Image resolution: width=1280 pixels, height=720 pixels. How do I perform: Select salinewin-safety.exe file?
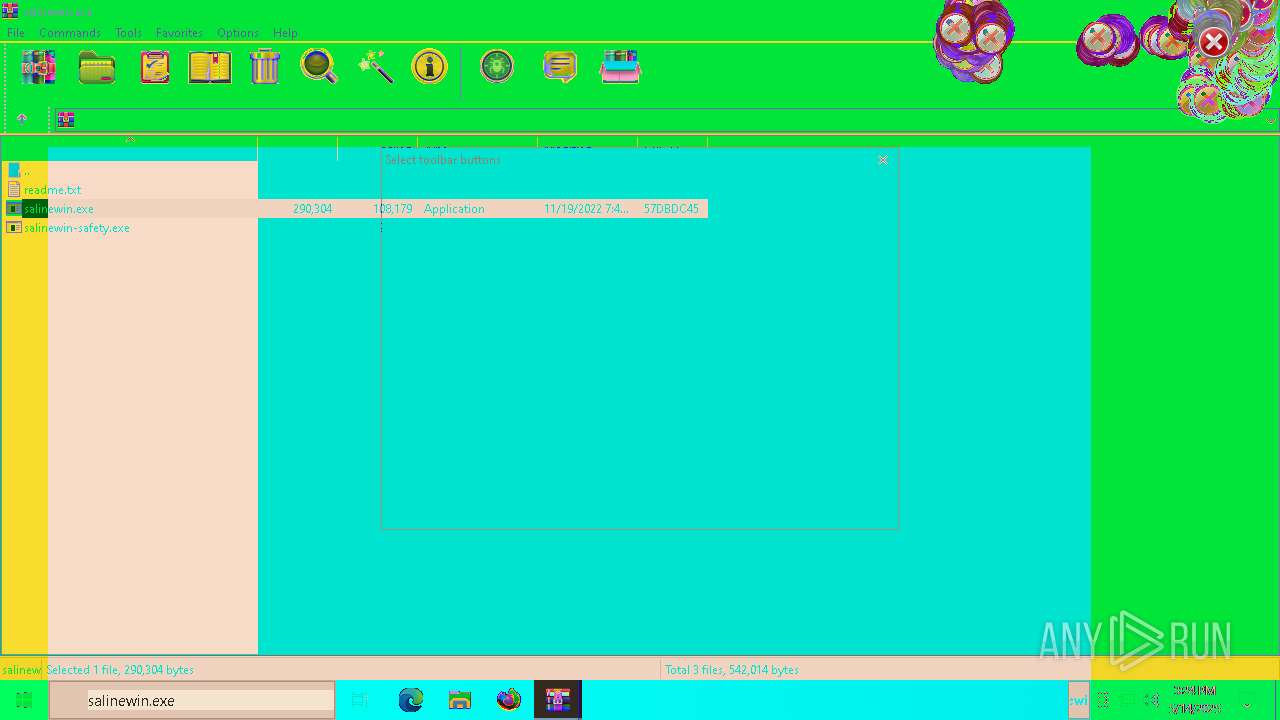tap(68, 227)
